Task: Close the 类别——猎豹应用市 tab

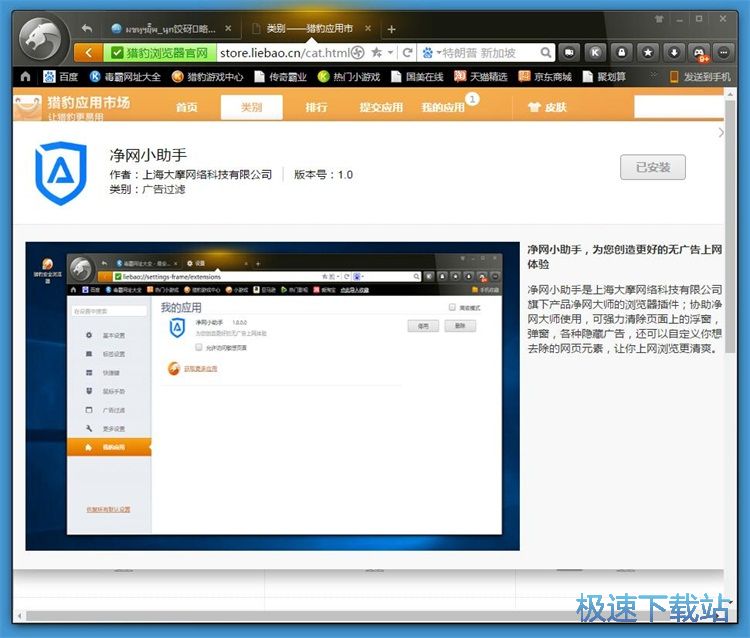Action: pos(368,29)
